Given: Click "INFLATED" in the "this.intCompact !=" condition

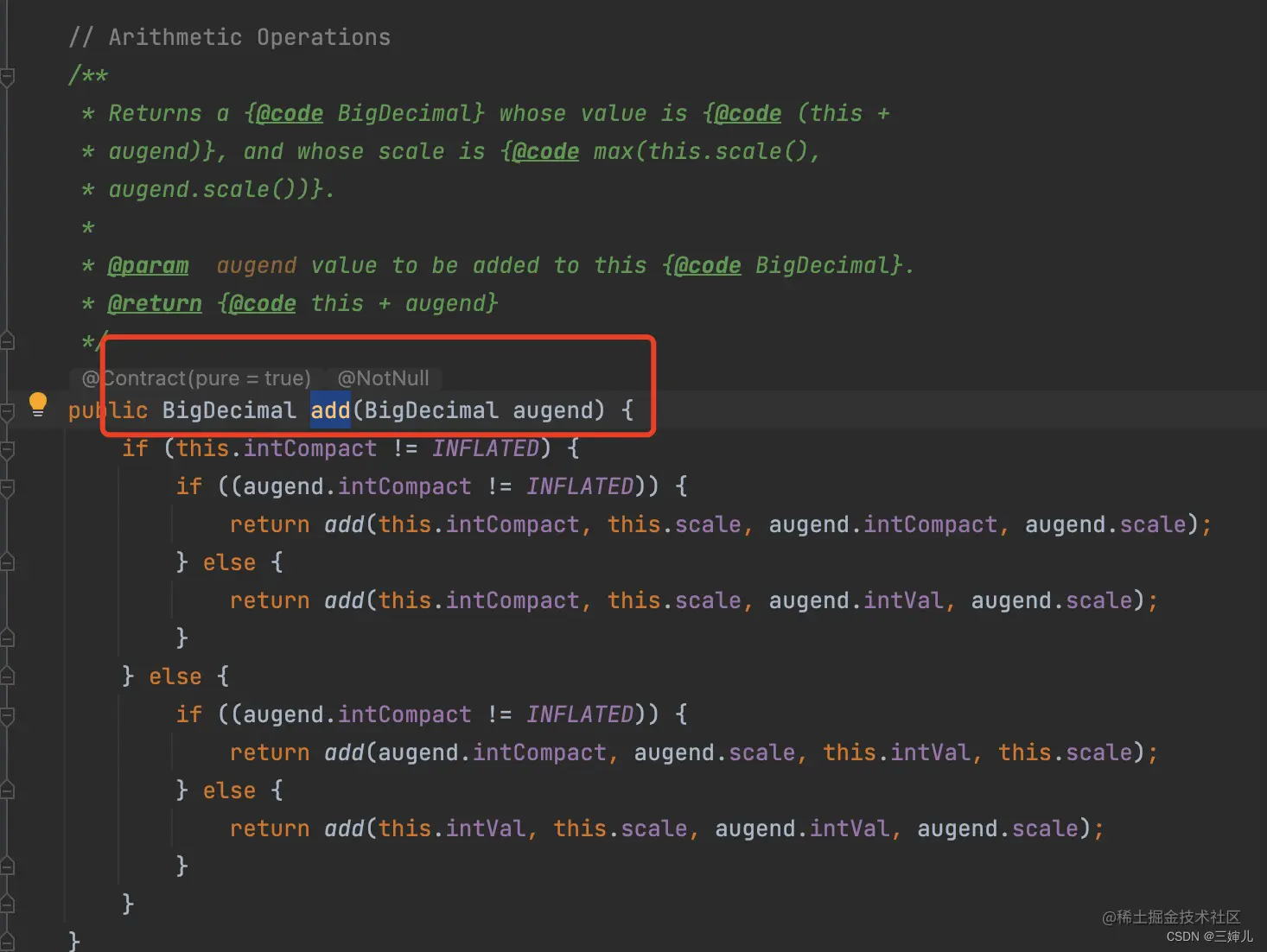Looking at the screenshot, I should 485,448.
